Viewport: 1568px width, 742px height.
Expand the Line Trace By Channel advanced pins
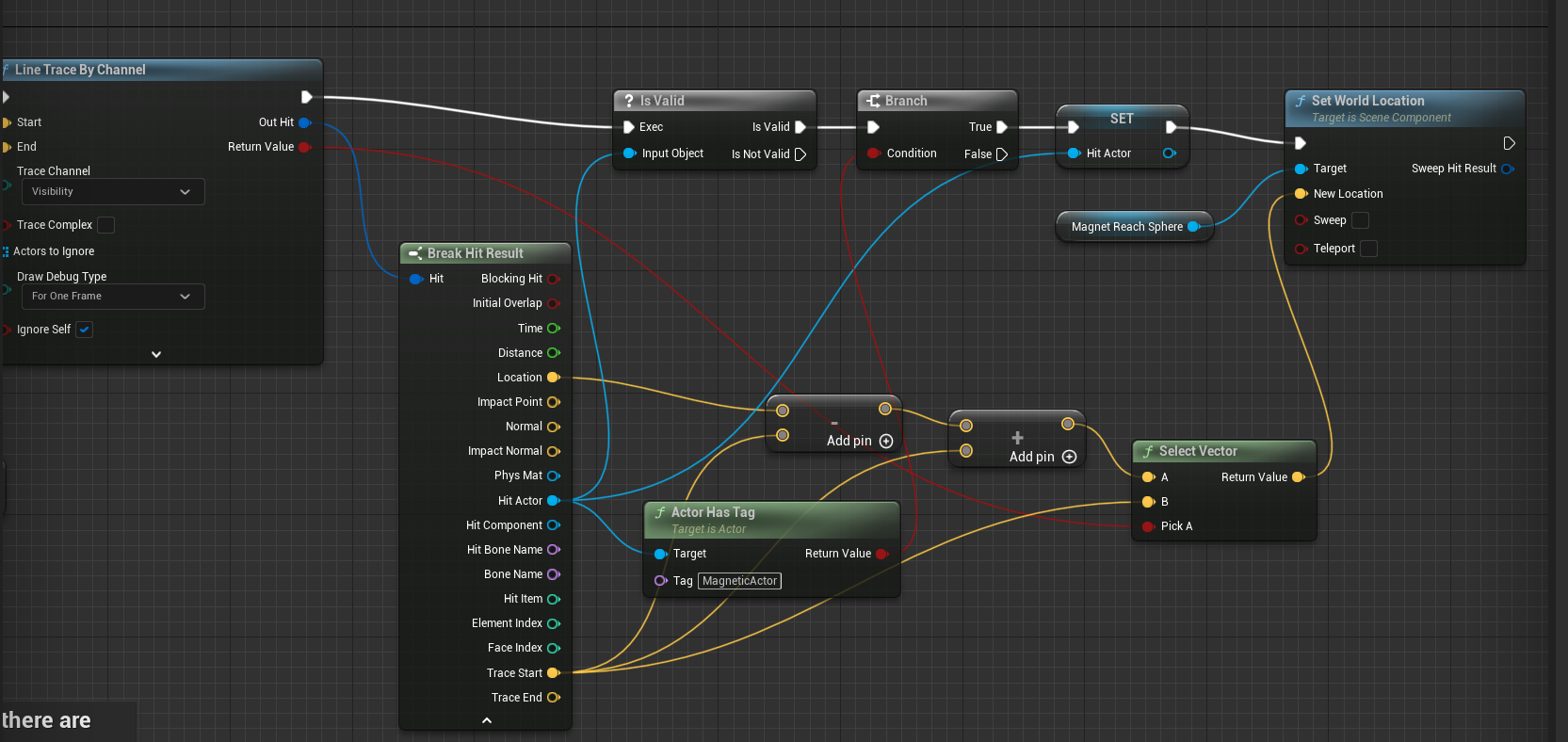[156, 354]
